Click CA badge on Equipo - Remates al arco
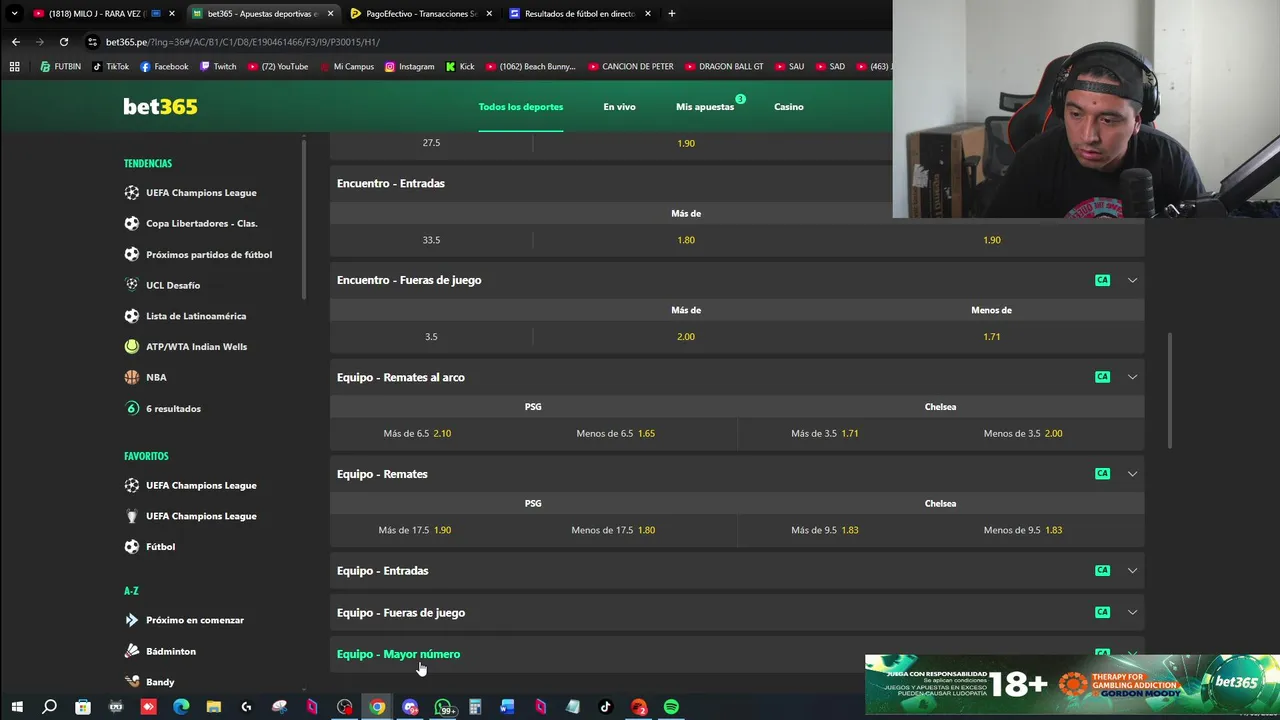This screenshot has height=720, width=1280. pyautogui.click(x=1102, y=377)
